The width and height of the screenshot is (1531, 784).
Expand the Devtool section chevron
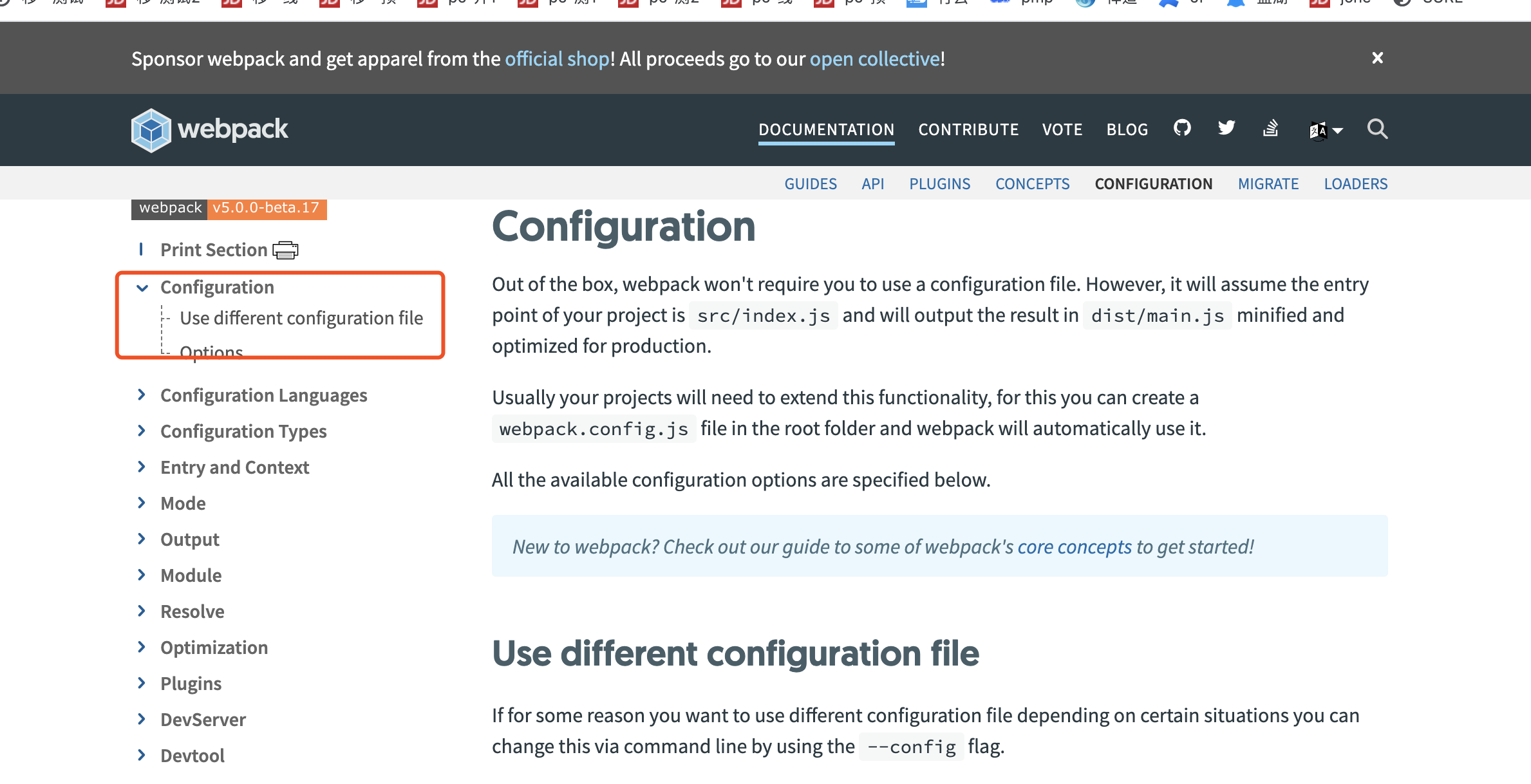pyautogui.click(x=142, y=755)
